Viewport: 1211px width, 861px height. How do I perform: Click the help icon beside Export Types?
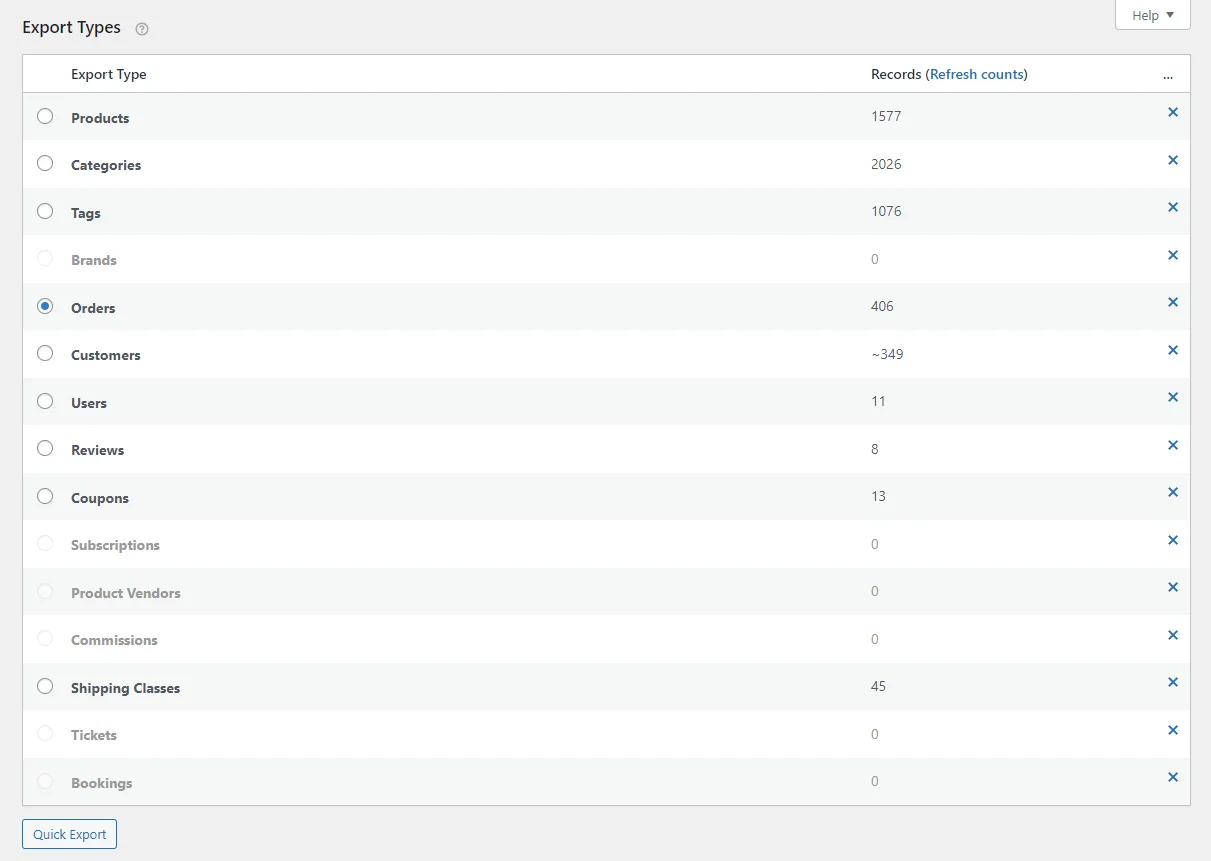point(142,29)
